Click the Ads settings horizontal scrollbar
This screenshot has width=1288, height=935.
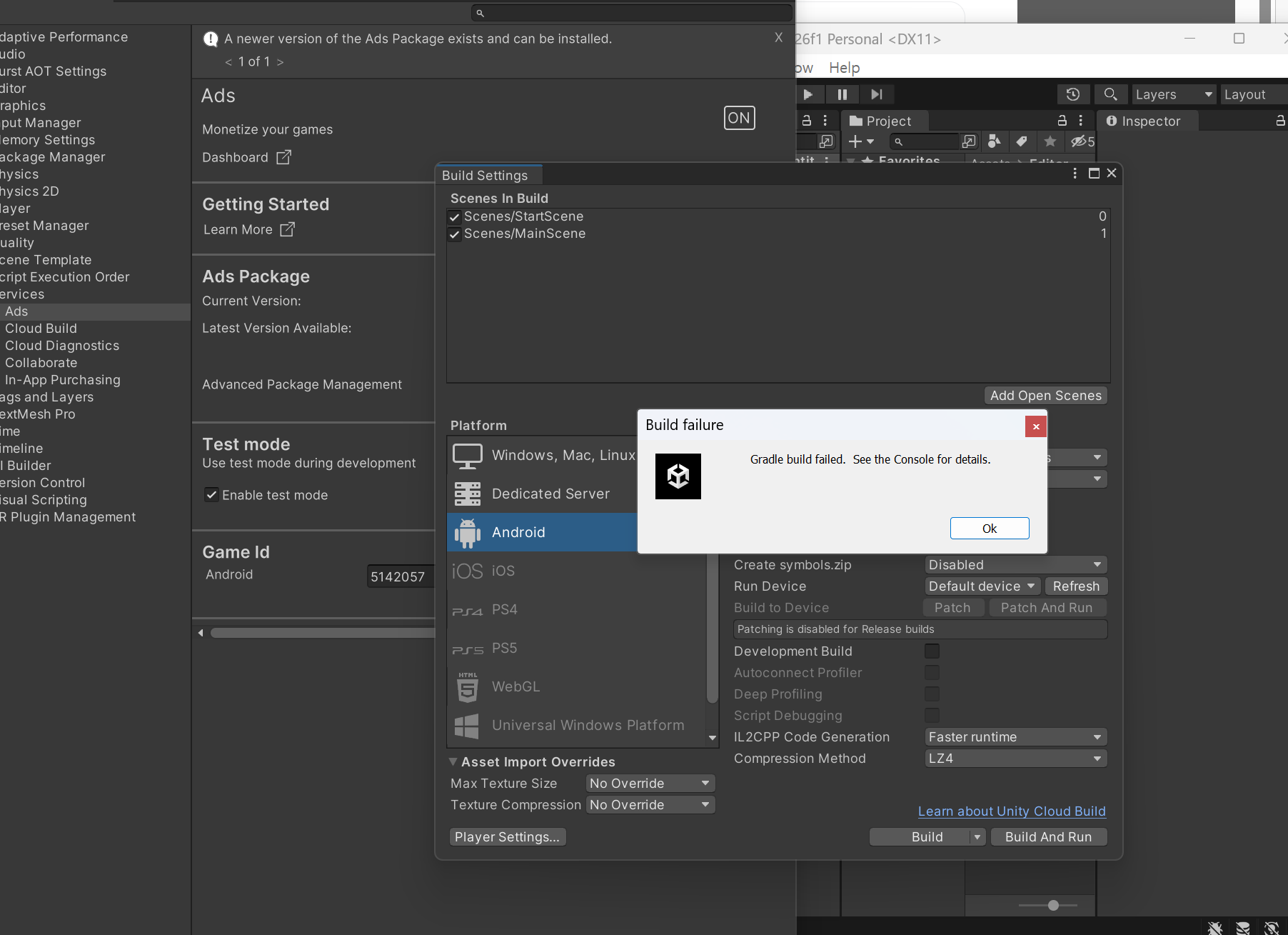pyautogui.click(x=322, y=633)
